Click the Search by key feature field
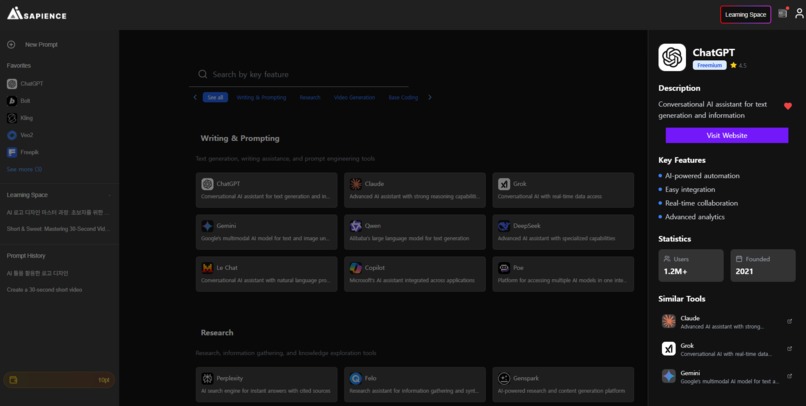This screenshot has width=806, height=406. coord(299,75)
